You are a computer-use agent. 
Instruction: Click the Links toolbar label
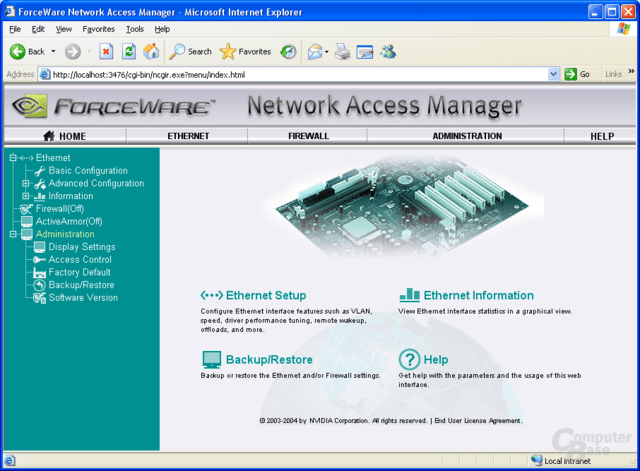(x=613, y=74)
